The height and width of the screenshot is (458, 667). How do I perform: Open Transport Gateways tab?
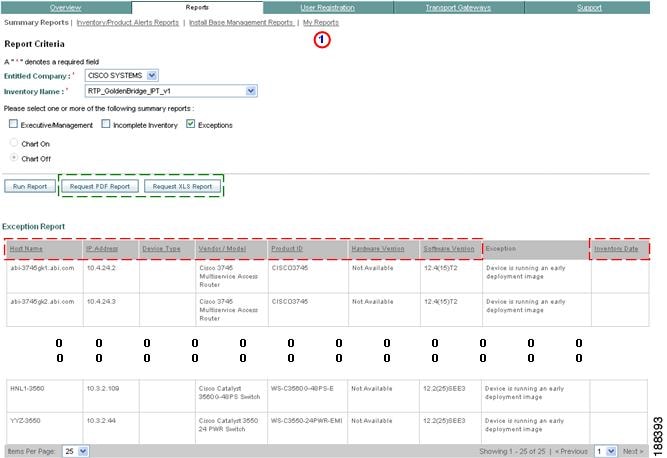tap(458, 7)
